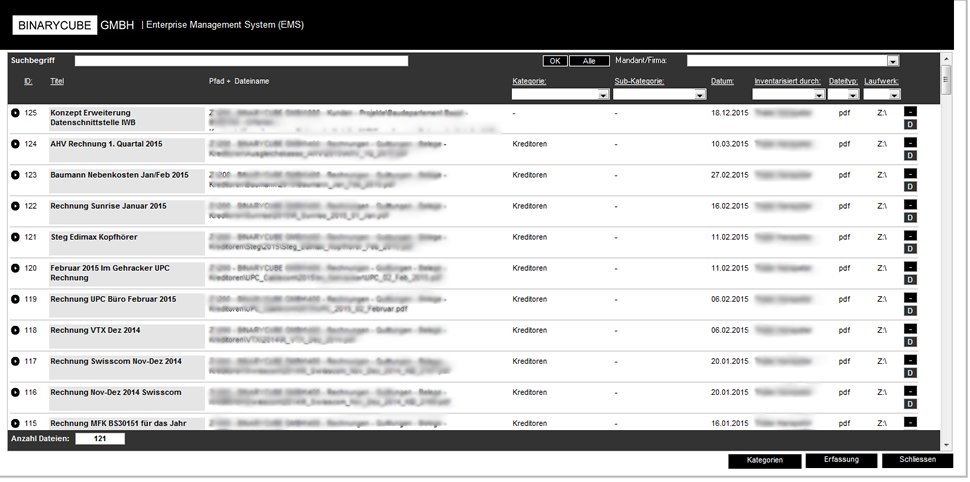Expand the Mandant/Firma dropdown
Viewport: 970px width, 482px height.
(893, 61)
